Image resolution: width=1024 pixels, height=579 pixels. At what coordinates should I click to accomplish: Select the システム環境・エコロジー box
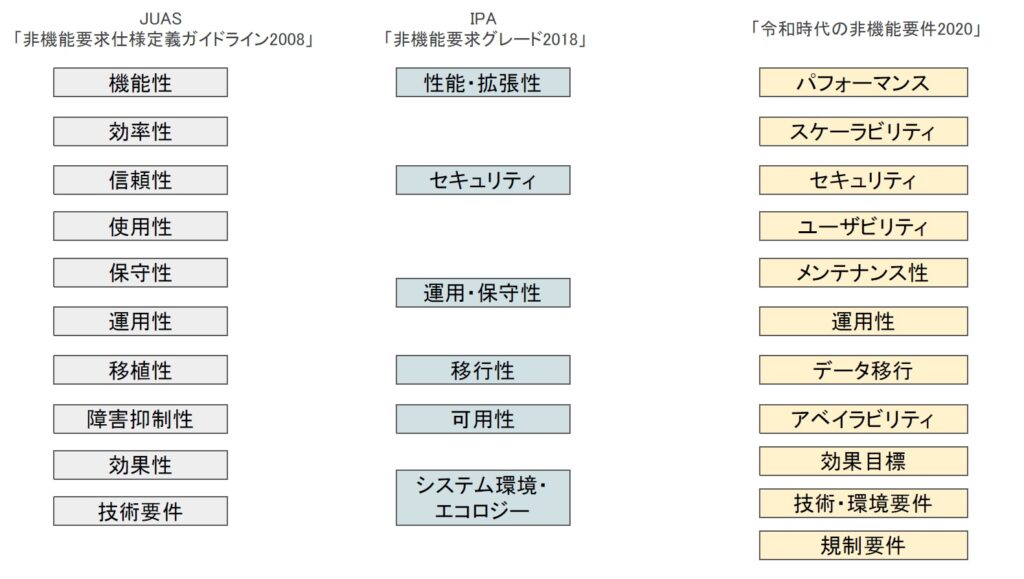pyautogui.click(x=483, y=498)
